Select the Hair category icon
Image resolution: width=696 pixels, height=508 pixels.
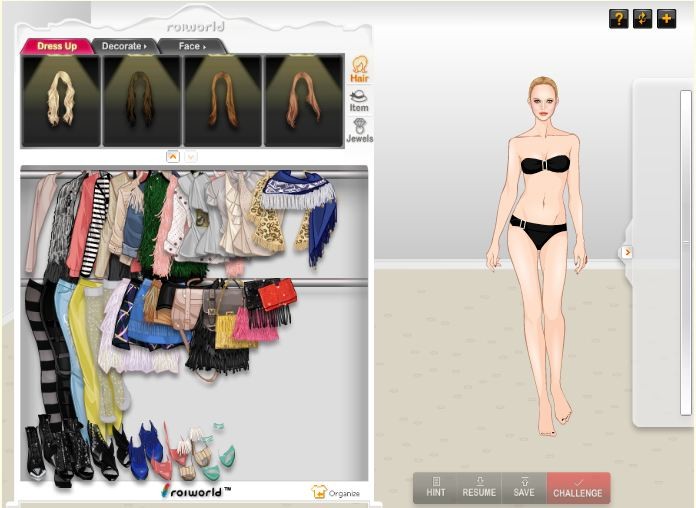(x=359, y=70)
